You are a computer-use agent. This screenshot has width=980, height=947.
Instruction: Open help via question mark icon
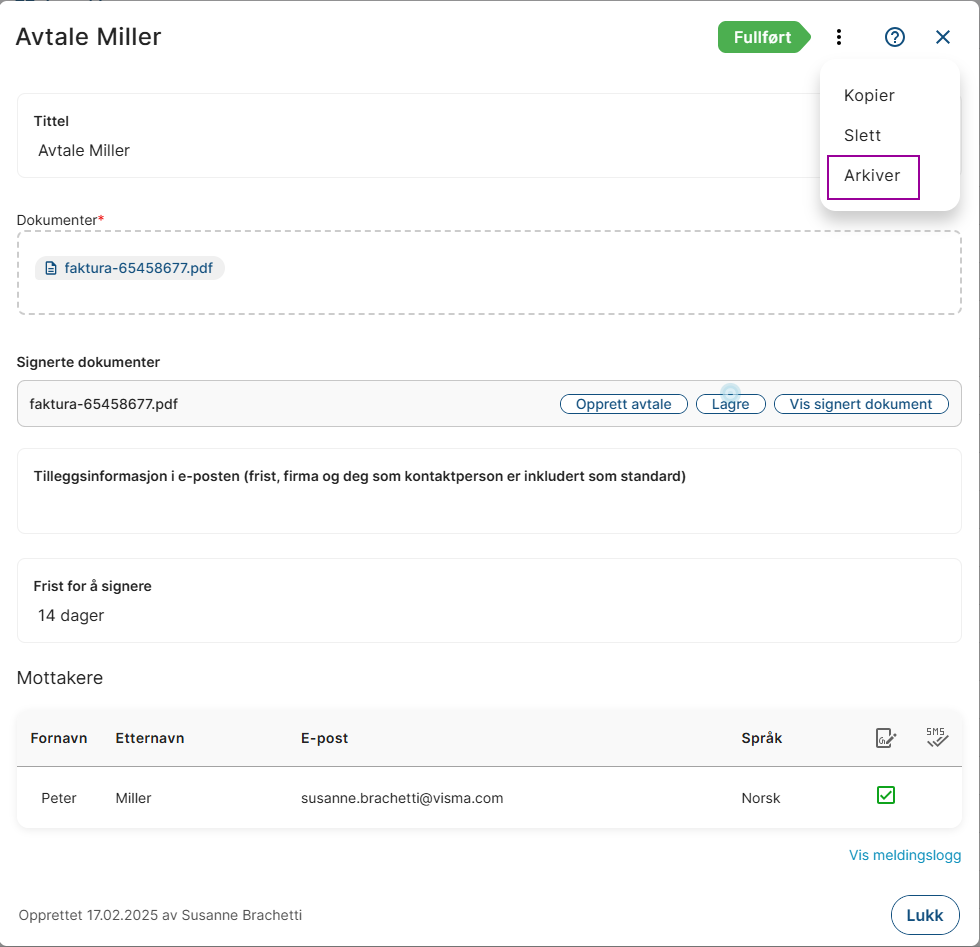[895, 37]
